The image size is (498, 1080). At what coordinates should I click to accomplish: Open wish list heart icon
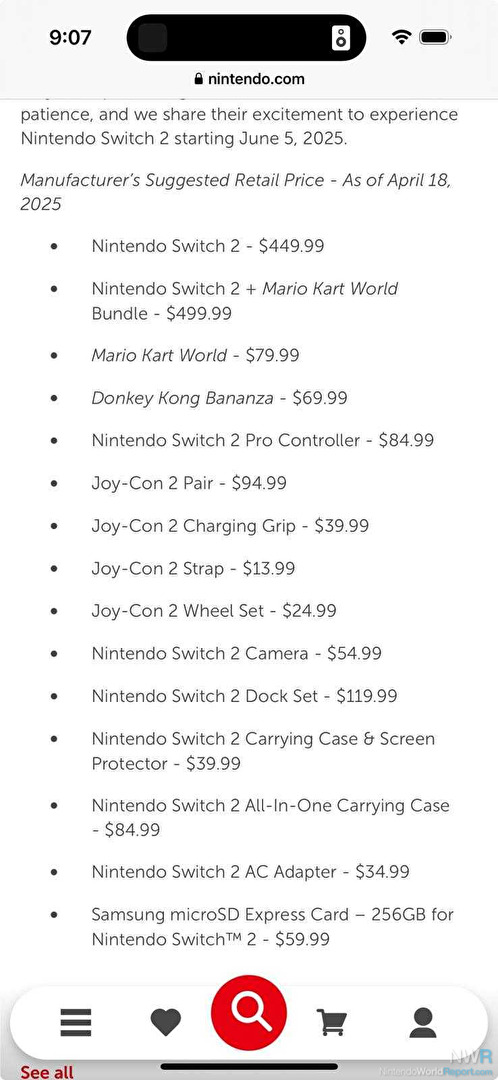165,1022
